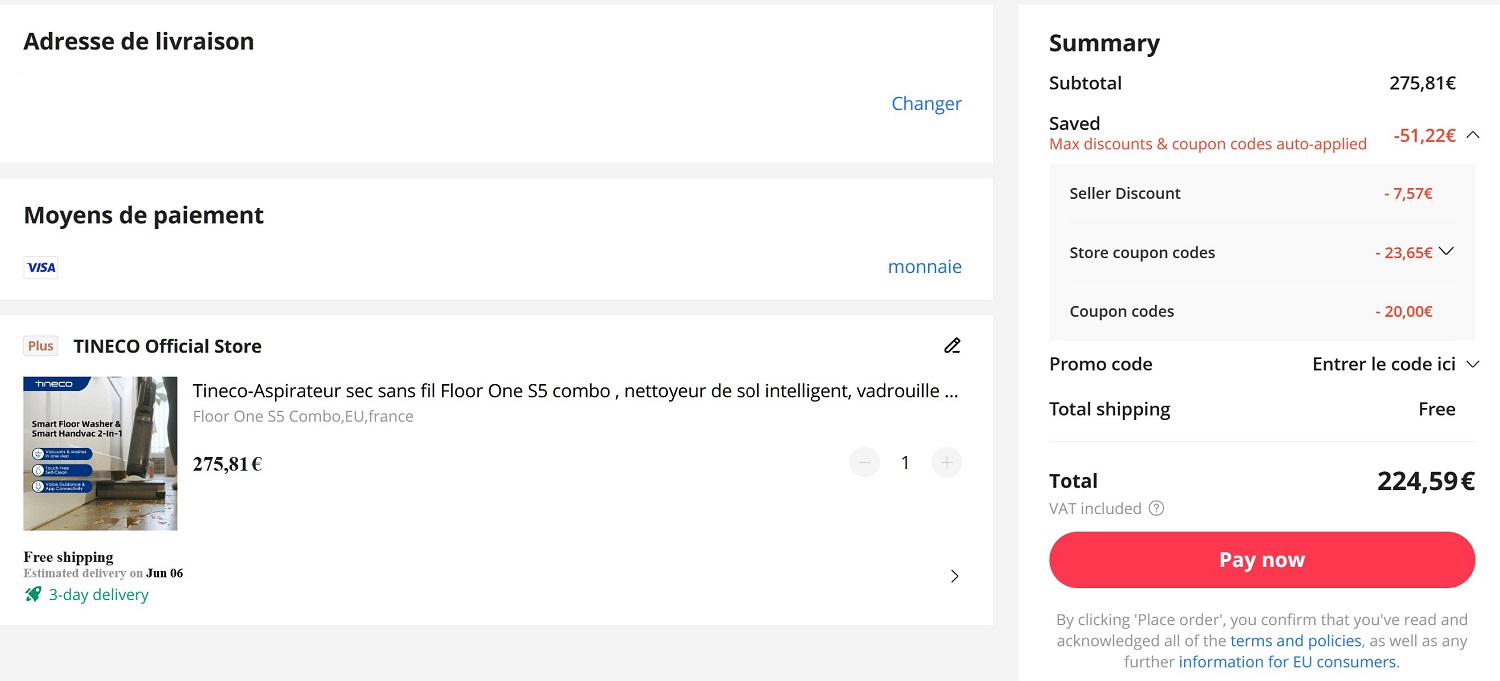Click the VAT included help icon
Viewport: 1500px width, 681px height.
(1156, 508)
